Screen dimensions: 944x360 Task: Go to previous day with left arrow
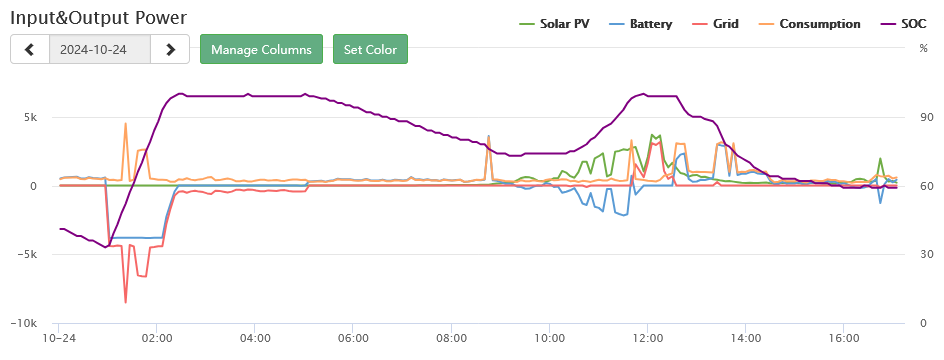click(30, 49)
